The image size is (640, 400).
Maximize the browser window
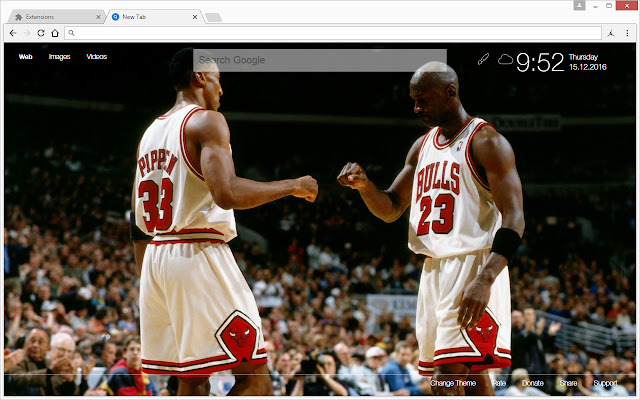coord(609,5)
